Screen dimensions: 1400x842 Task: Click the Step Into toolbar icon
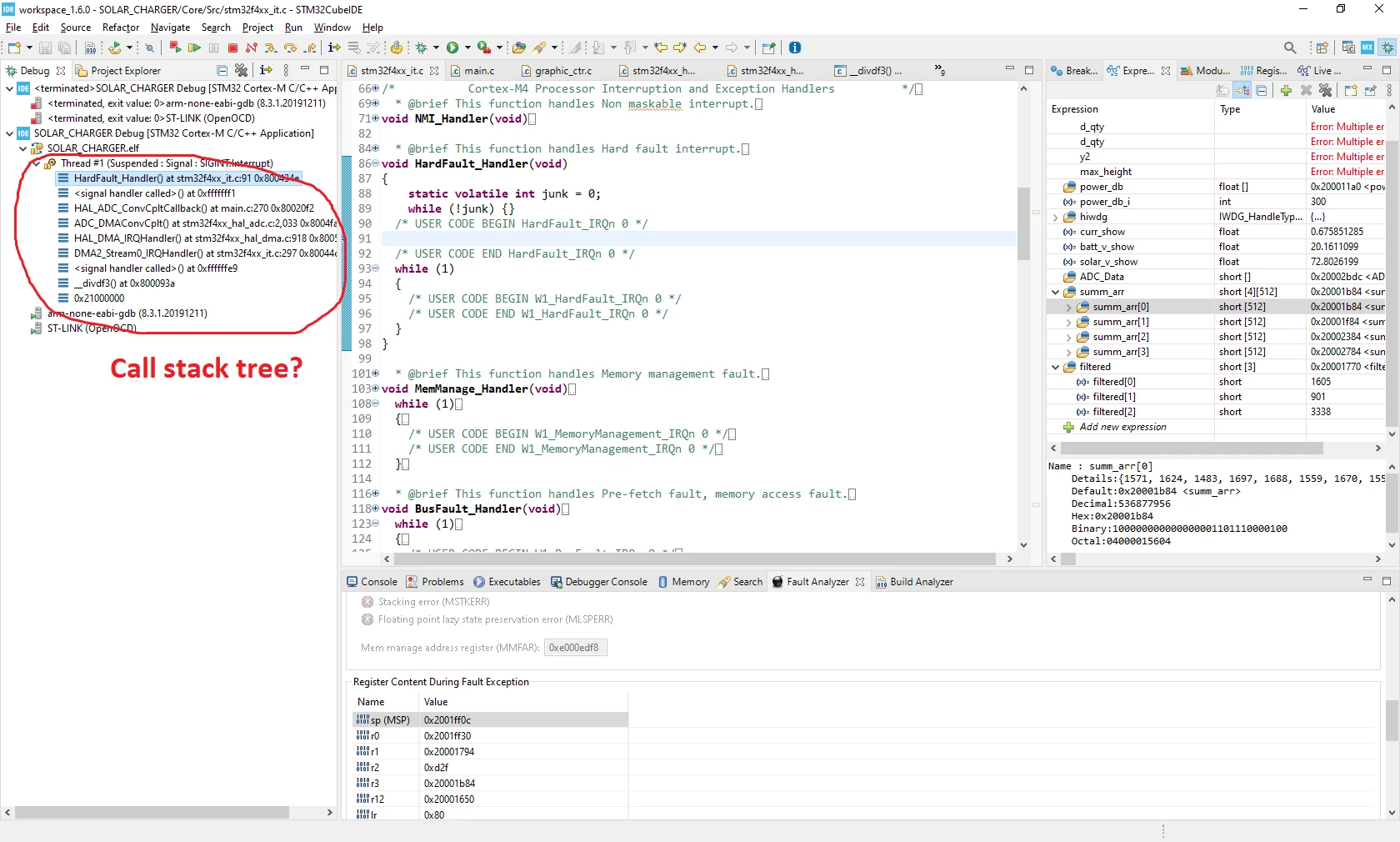(x=270, y=48)
